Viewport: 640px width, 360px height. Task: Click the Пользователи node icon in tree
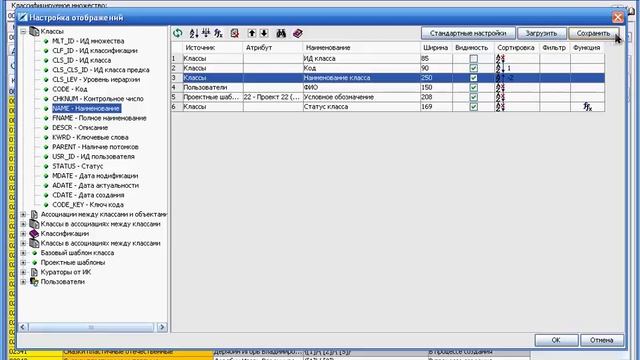click(35, 282)
